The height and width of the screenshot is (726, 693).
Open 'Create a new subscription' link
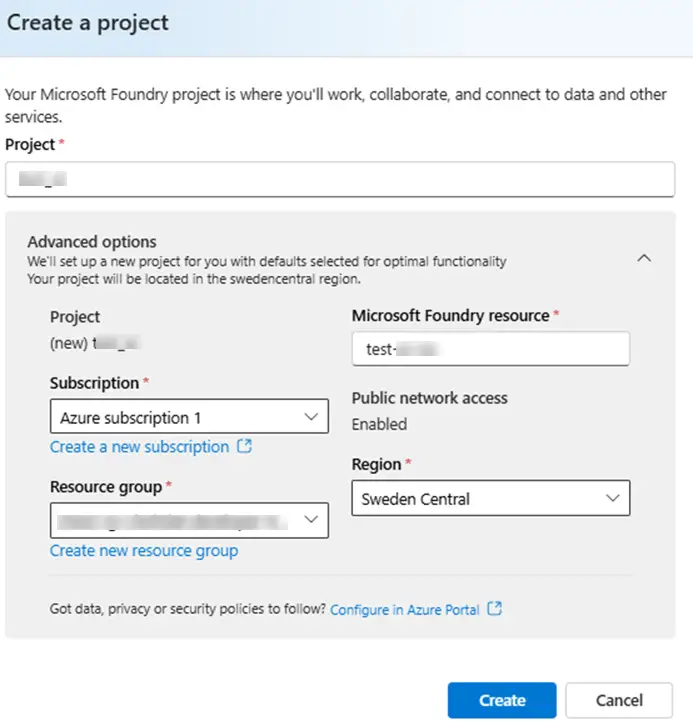(x=139, y=447)
